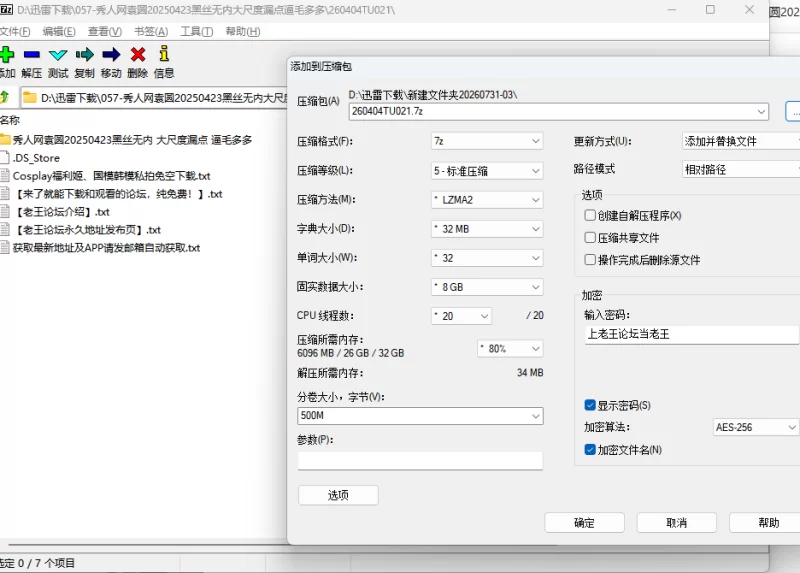Enable 创建自解压程序(X) checkbox
Image resolution: width=800 pixels, height=573 pixels.
pos(590,215)
